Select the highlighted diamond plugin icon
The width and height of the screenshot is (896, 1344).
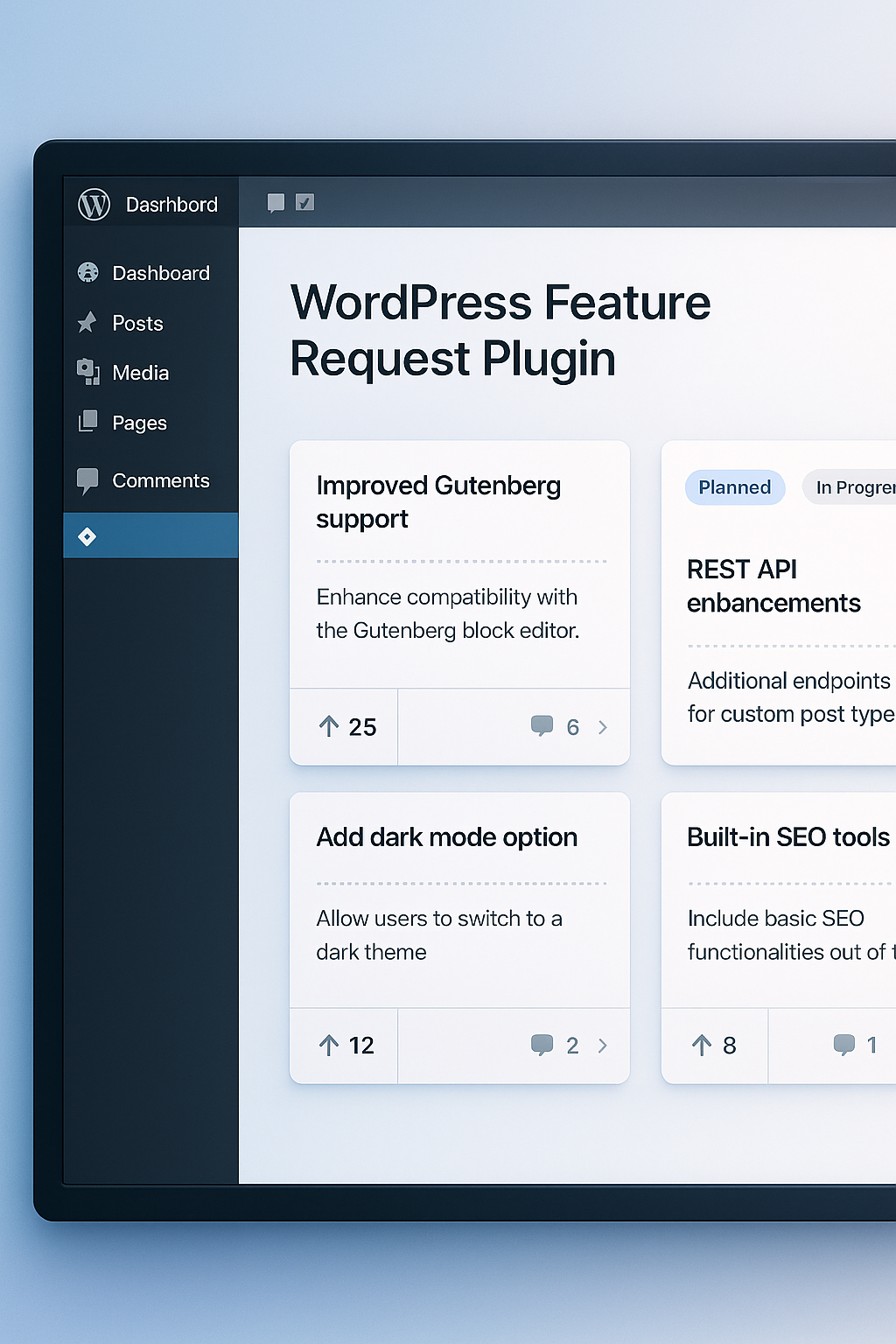87,536
